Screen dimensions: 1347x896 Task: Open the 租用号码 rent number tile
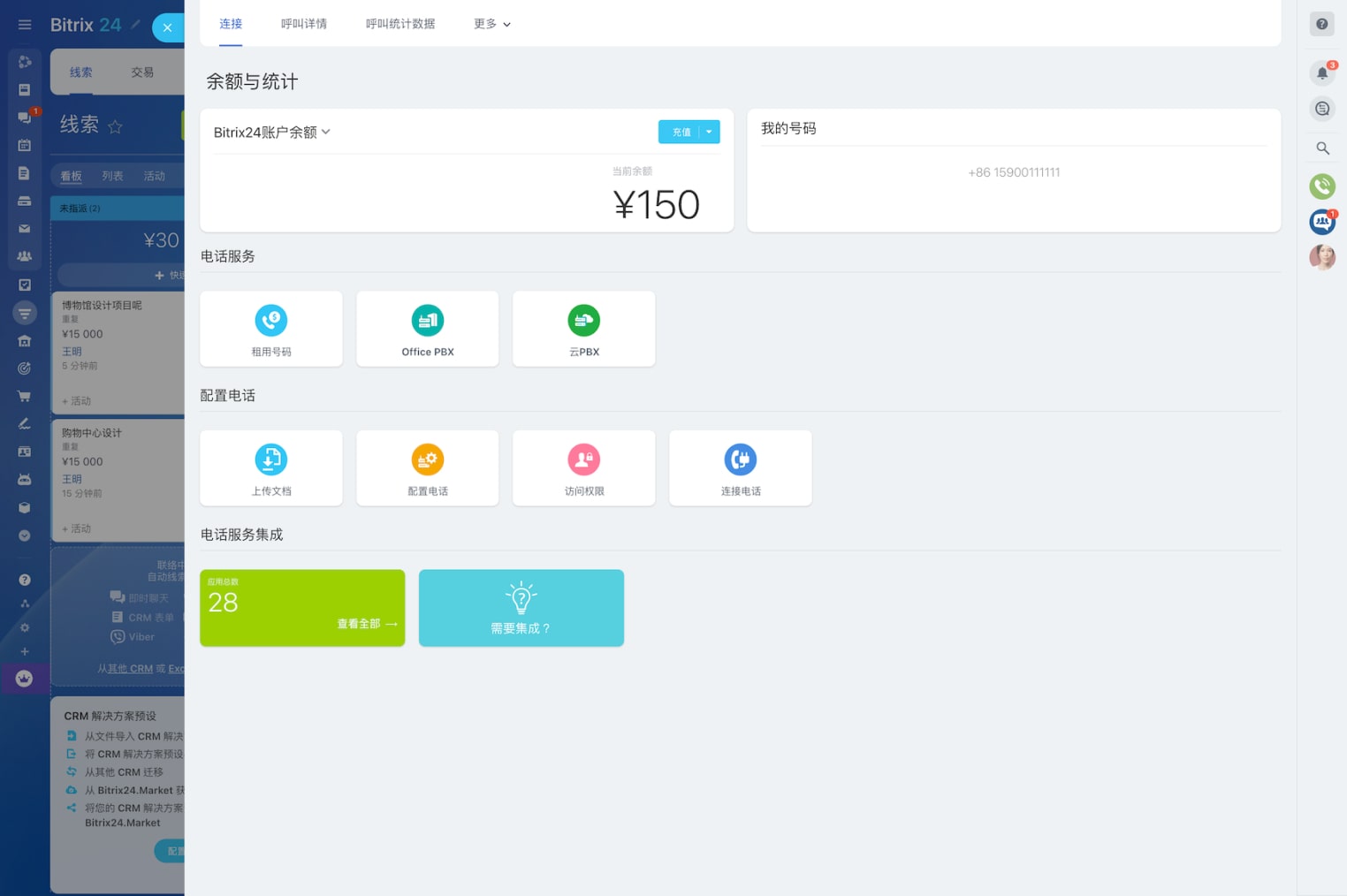click(271, 329)
